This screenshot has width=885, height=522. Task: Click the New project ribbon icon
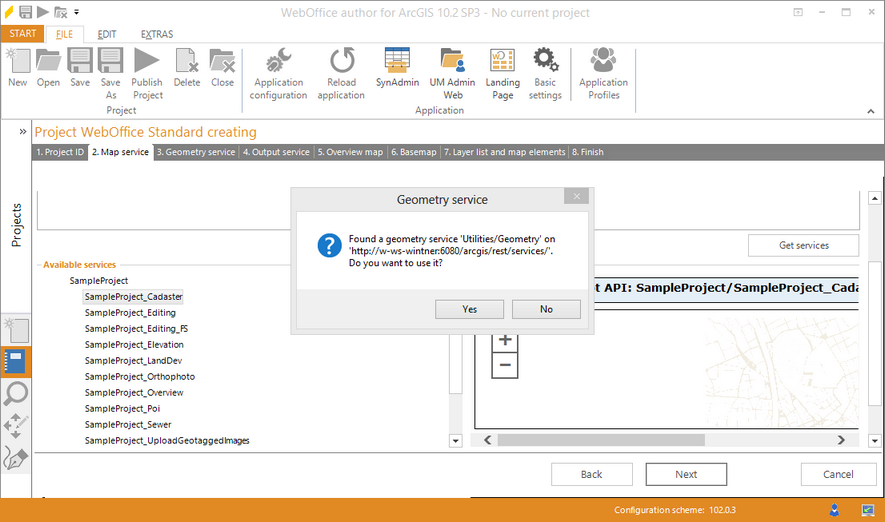click(x=17, y=68)
